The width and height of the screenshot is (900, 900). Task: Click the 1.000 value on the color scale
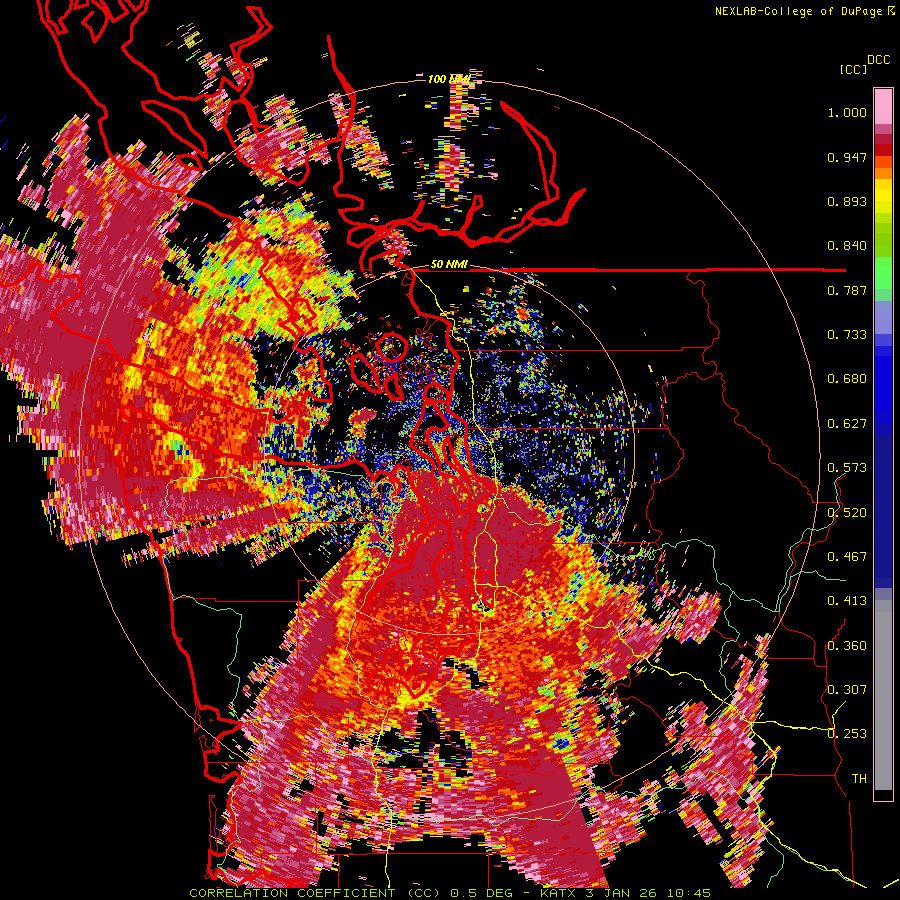847,112
